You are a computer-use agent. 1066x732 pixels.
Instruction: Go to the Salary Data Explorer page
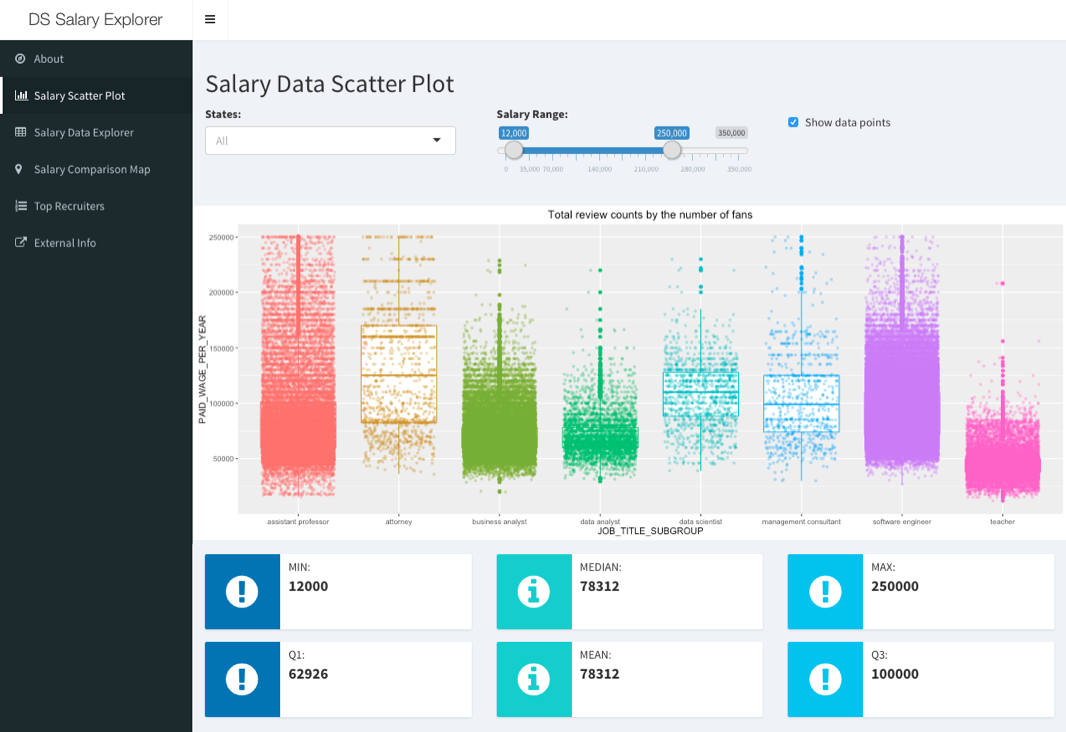click(83, 132)
